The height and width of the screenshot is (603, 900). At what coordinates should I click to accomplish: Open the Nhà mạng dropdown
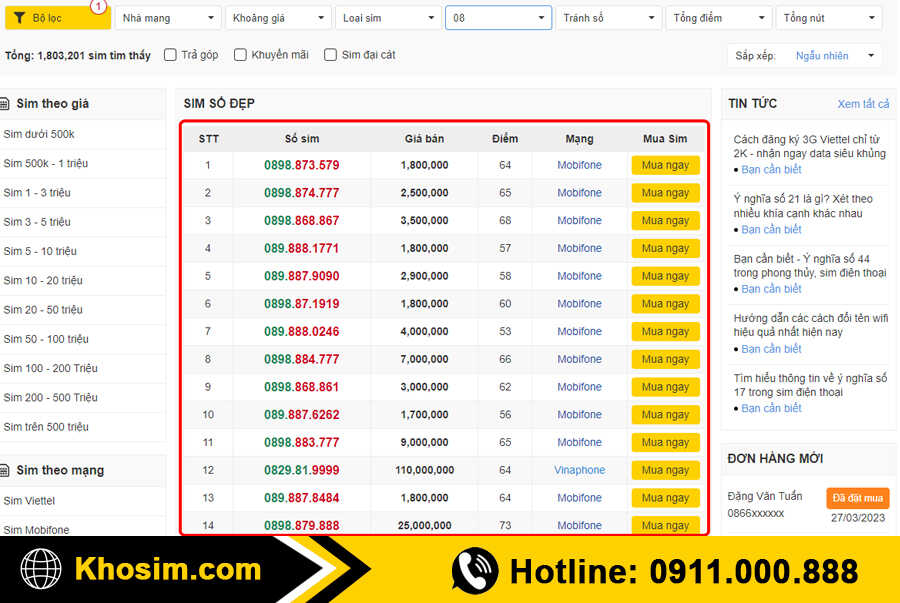point(167,17)
